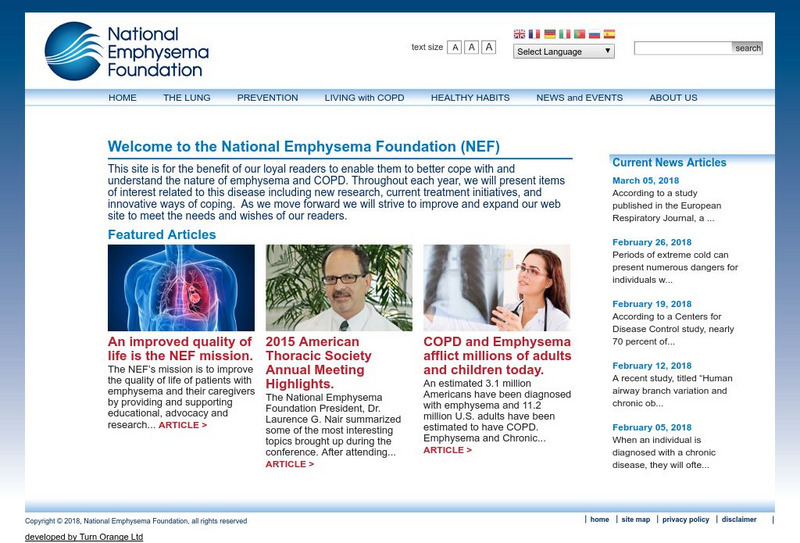Click the footer home link
Image resolution: width=800 pixels, height=543 pixels.
click(x=599, y=520)
